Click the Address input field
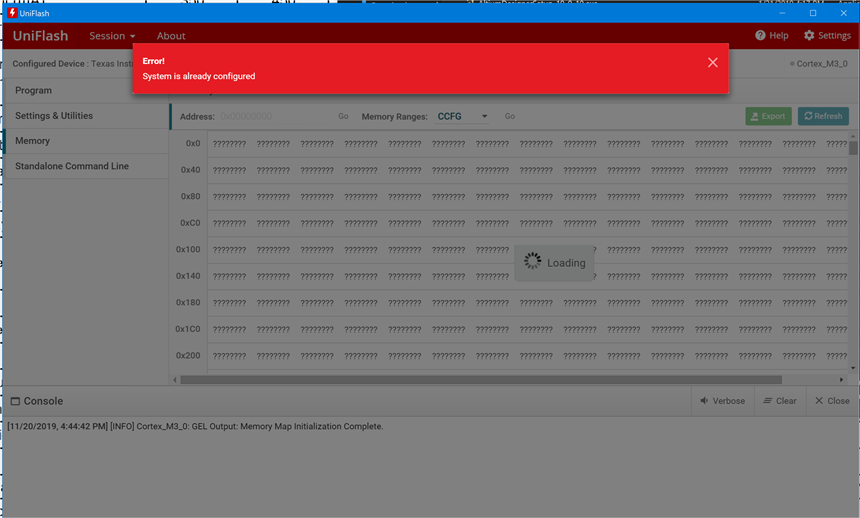860x518 pixels. coord(274,116)
